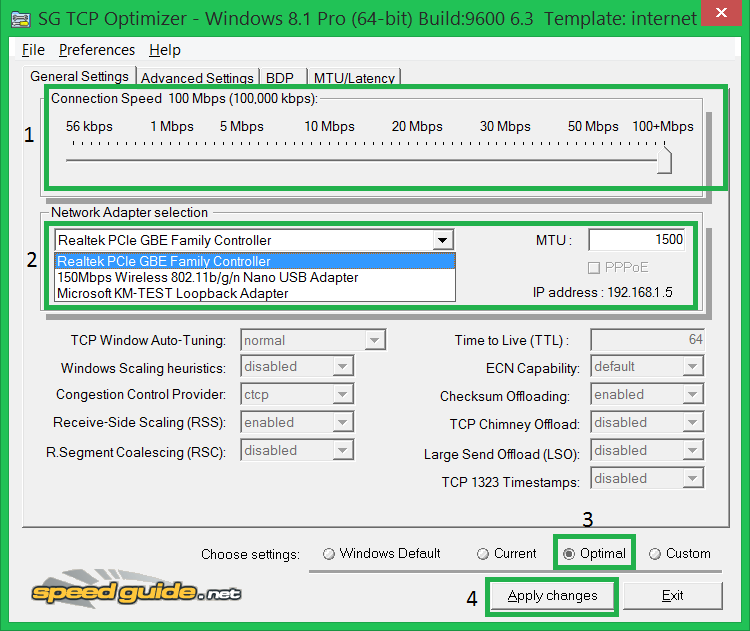750x631 pixels.
Task: Click the 20 Mbps speed label
Action: coord(417,126)
